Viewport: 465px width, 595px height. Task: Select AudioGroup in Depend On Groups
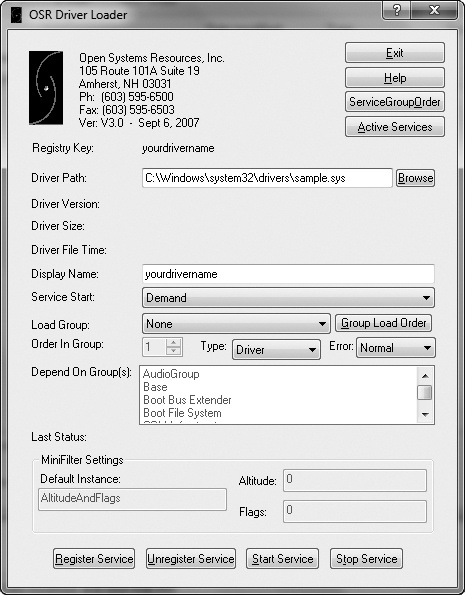point(171,374)
